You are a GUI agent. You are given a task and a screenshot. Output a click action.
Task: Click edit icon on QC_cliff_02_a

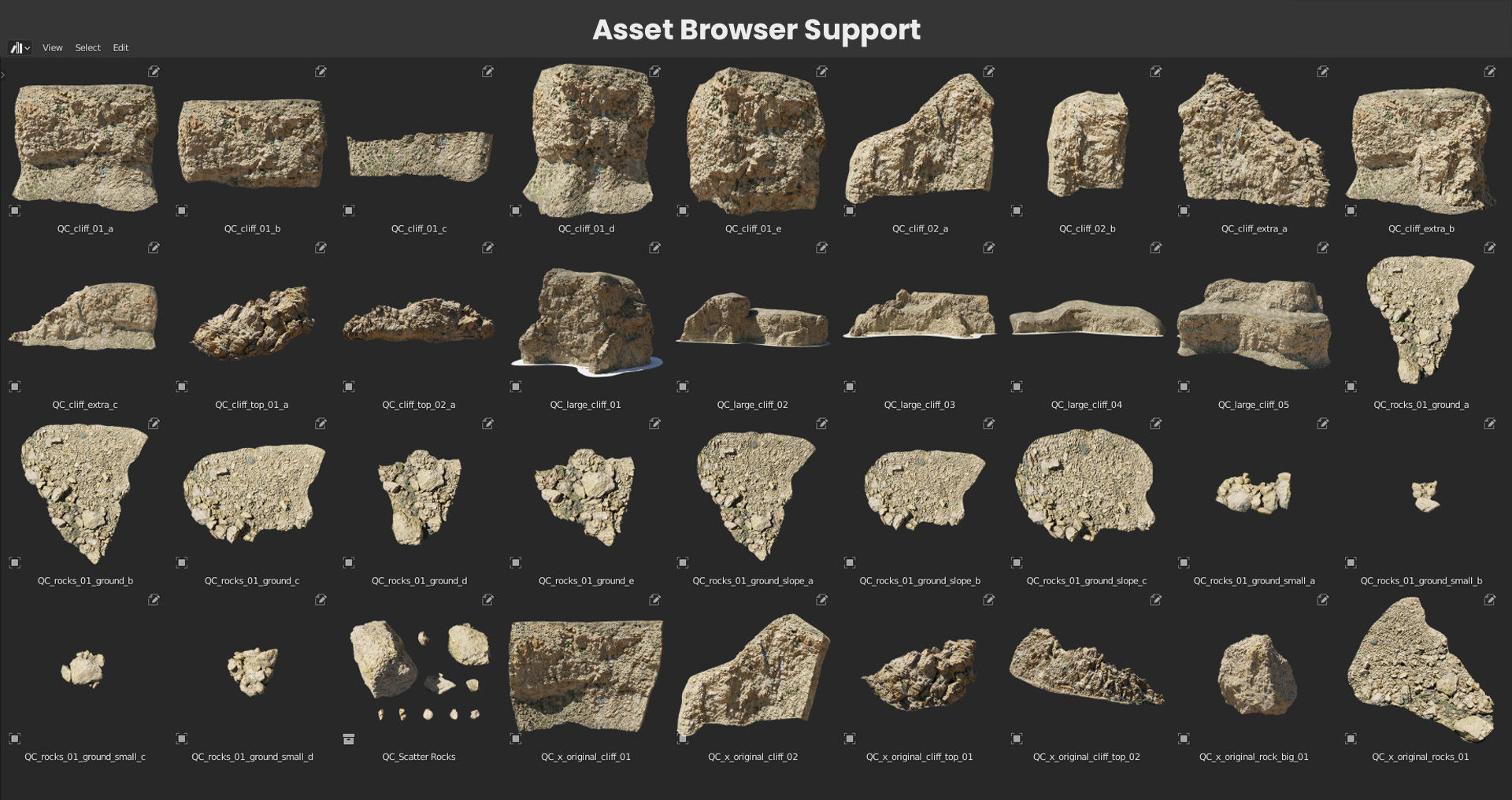click(988, 72)
